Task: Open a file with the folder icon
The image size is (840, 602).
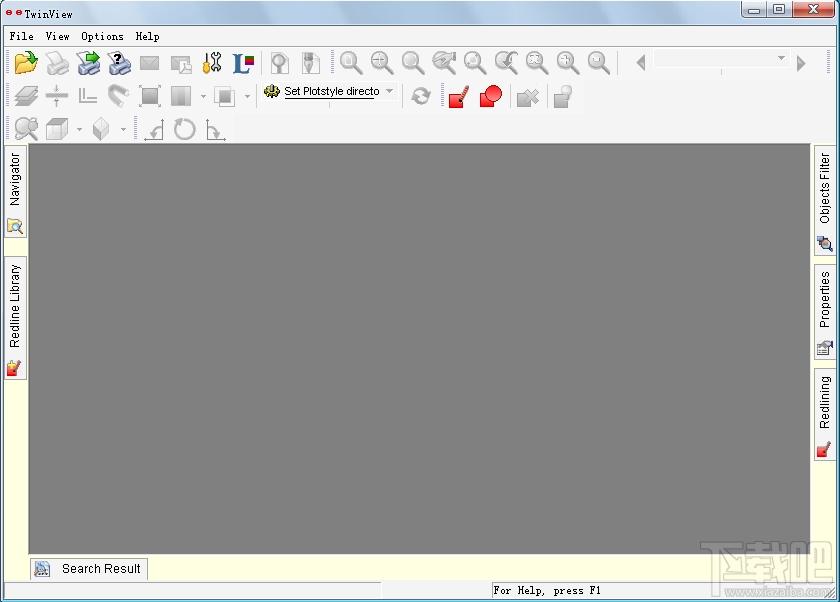Action: (x=26, y=63)
